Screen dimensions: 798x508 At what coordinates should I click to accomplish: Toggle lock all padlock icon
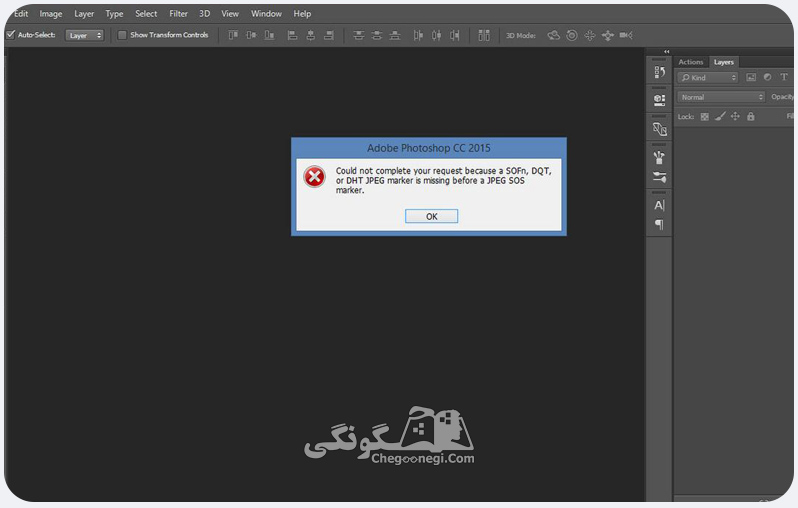tap(751, 117)
